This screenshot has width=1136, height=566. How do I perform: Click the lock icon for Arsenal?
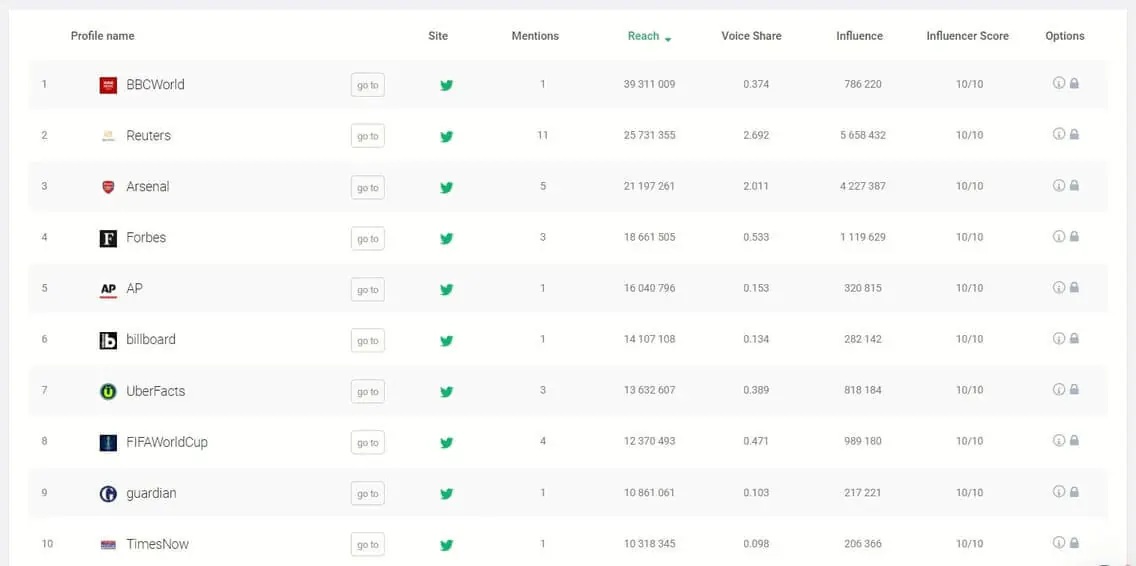1074,186
